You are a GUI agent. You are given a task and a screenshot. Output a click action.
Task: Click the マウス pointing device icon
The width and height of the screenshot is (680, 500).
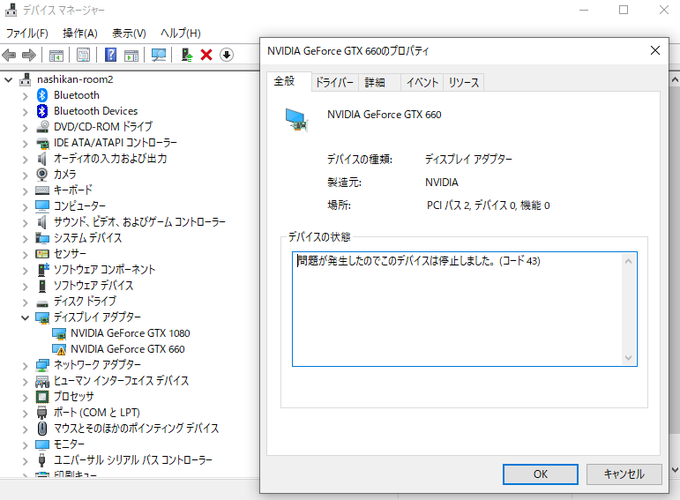pos(42,428)
